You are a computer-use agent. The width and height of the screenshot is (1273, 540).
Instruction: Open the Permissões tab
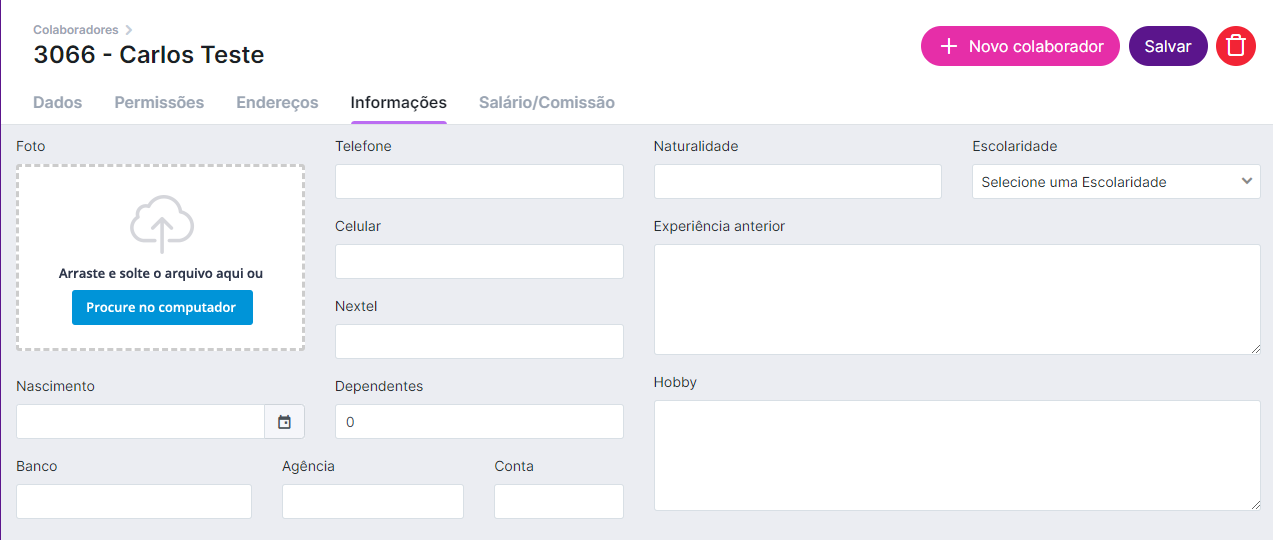tap(159, 102)
